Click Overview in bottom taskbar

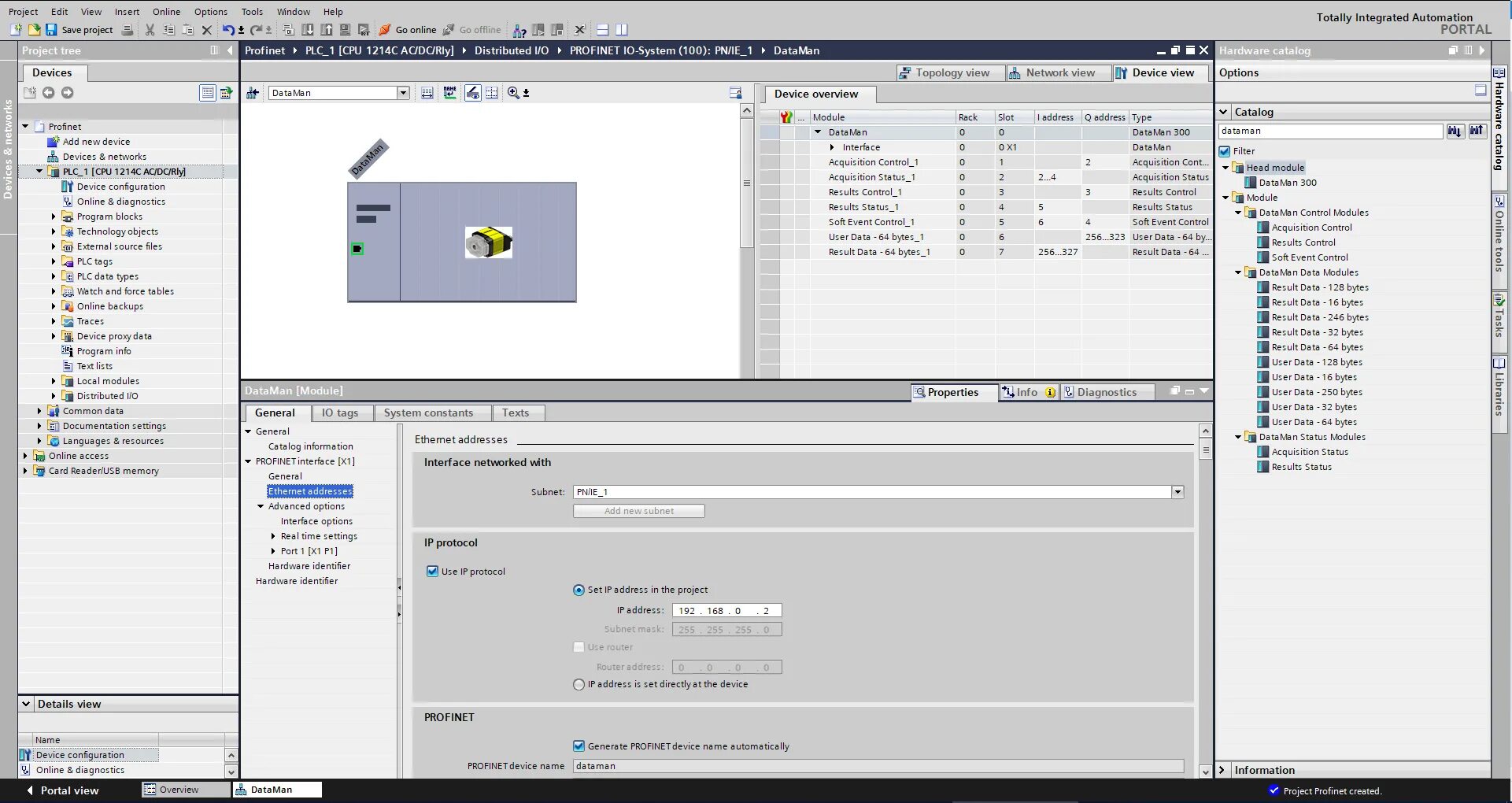[187, 790]
